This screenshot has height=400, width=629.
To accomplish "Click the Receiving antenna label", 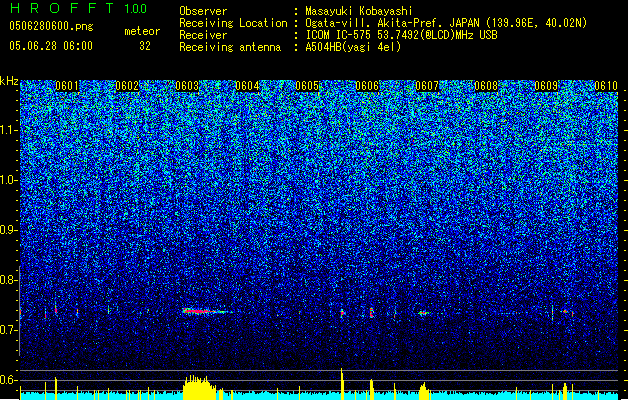I will (x=230, y=47).
